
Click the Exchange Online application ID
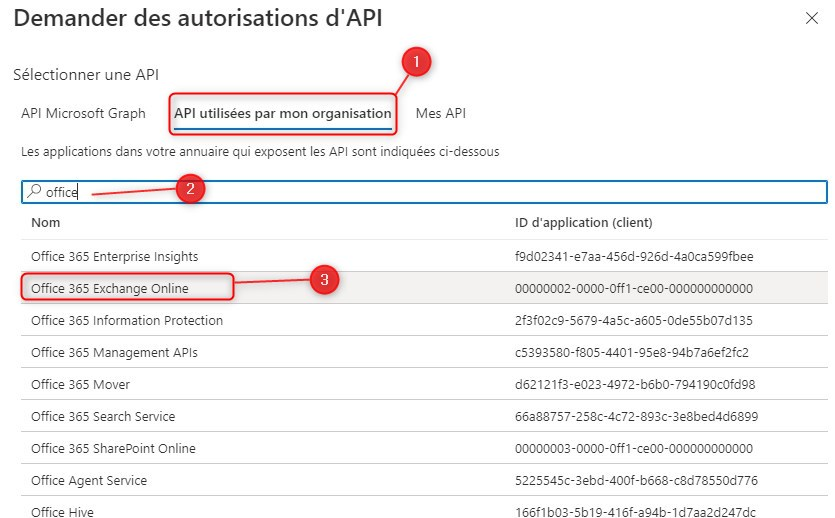pyautogui.click(x=631, y=289)
